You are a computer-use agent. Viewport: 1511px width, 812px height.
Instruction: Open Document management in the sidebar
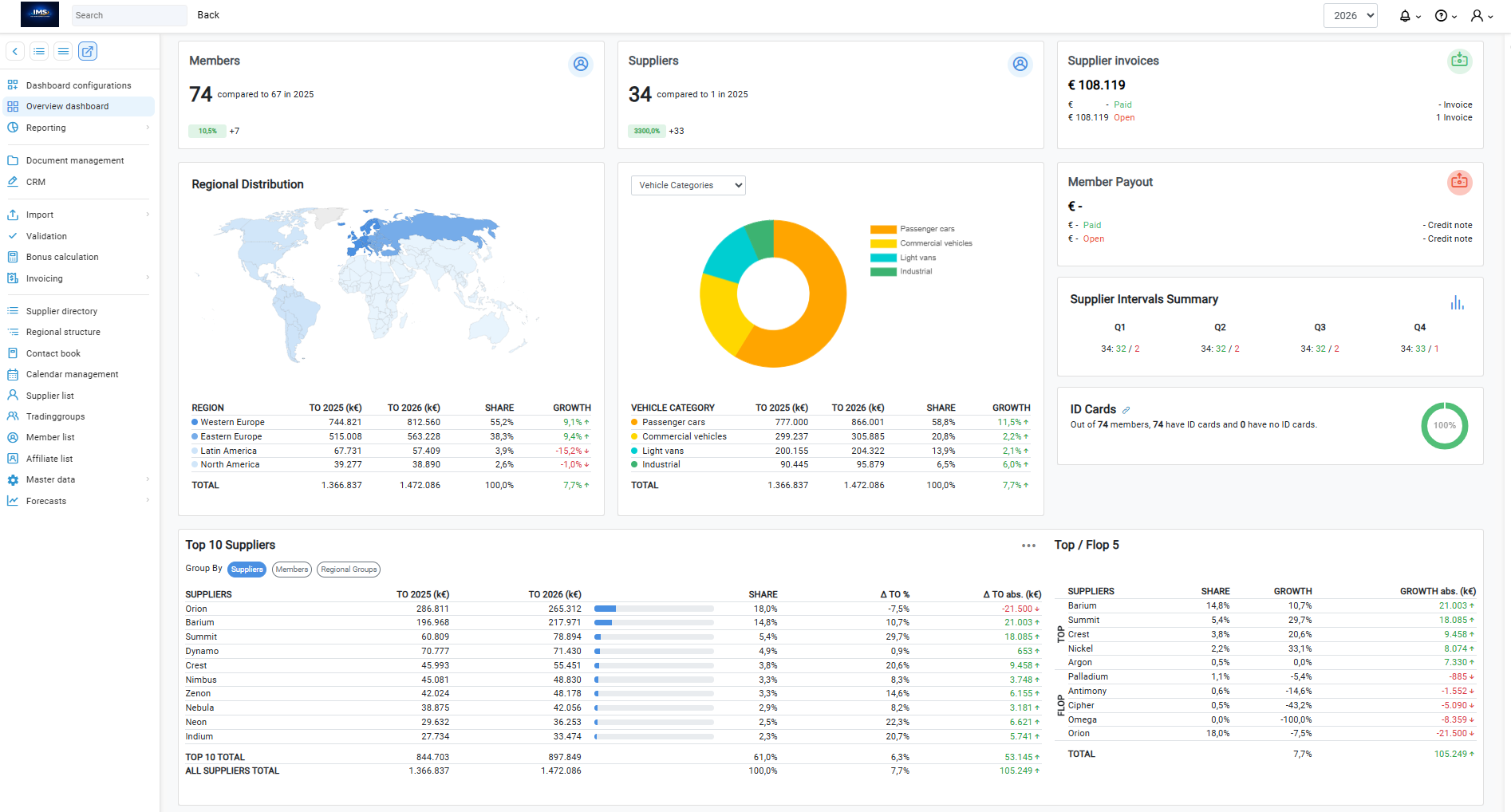[x=75, y=160]
